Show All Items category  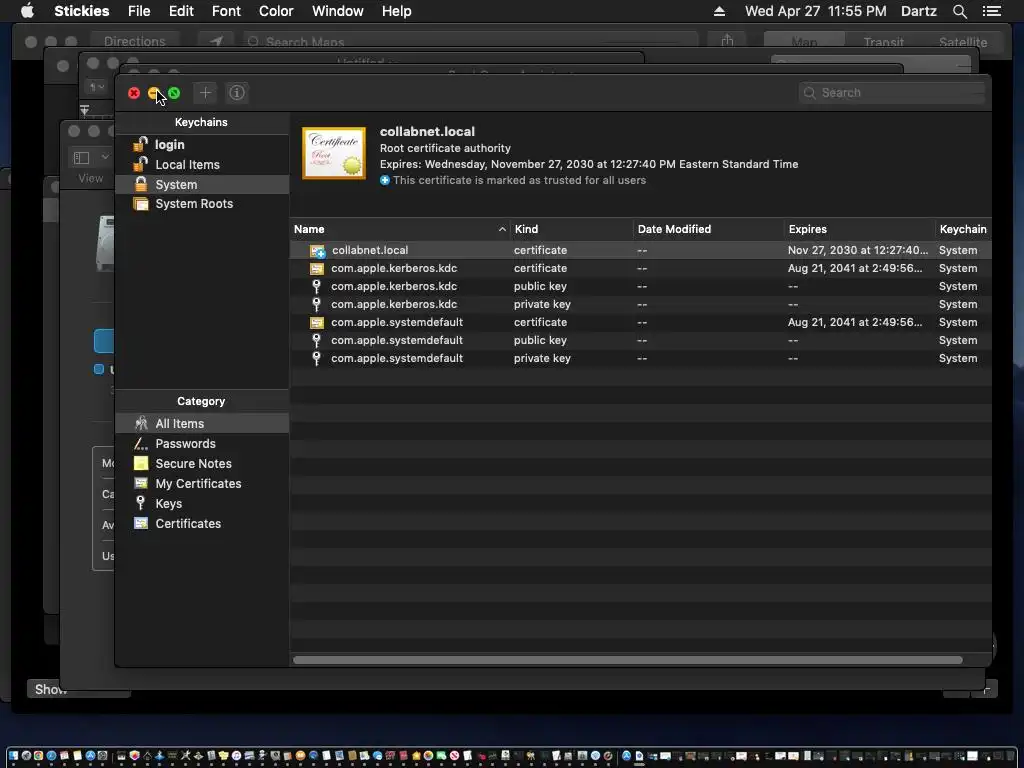pos(202,423)
